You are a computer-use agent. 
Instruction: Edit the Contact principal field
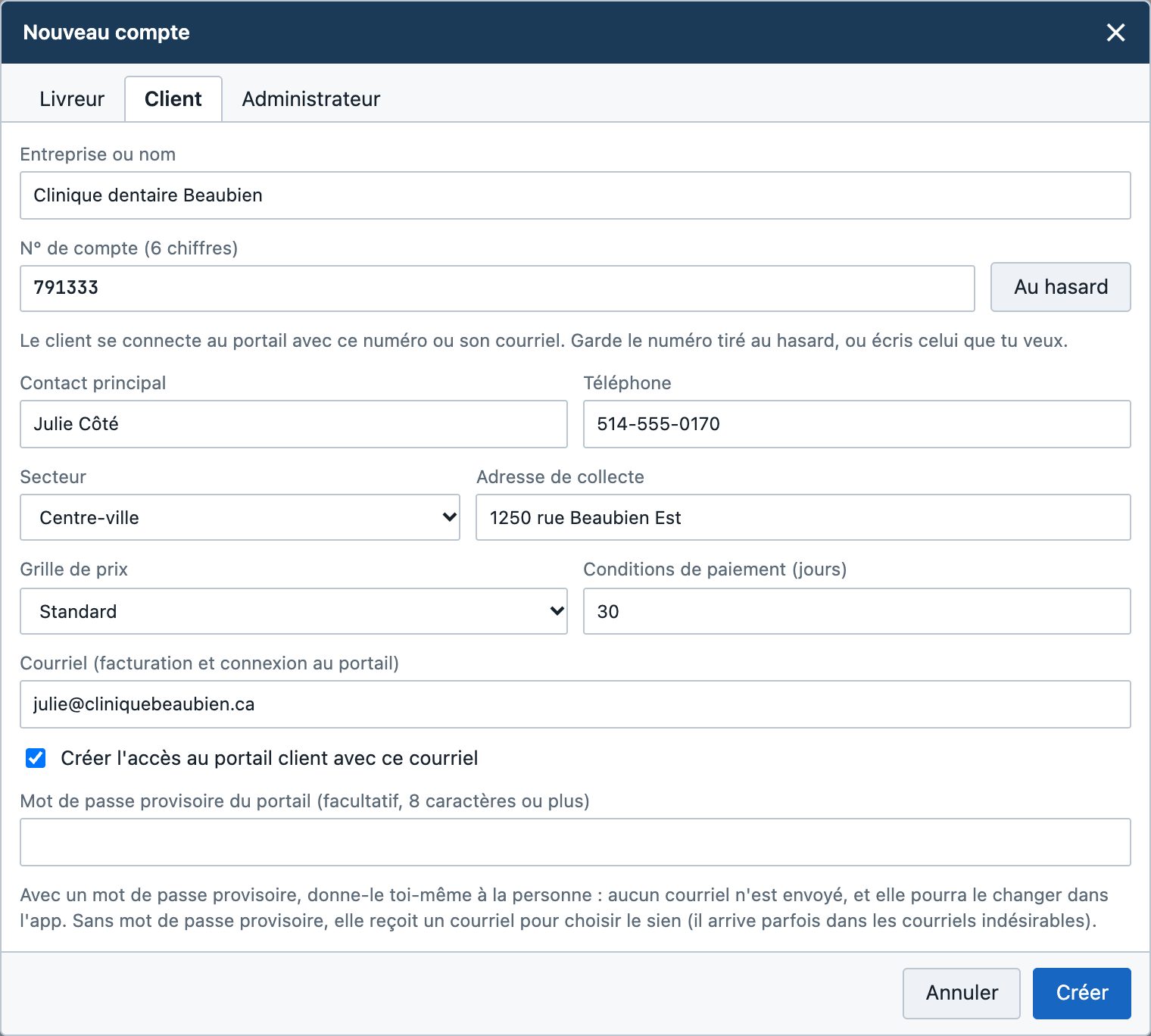click(x=294, y=424)
